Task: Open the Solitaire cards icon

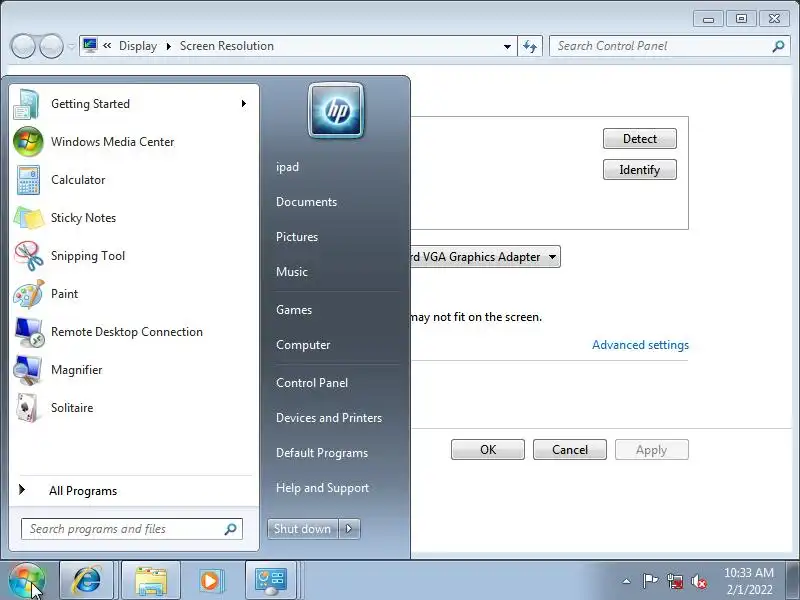Action: [27, 408]
